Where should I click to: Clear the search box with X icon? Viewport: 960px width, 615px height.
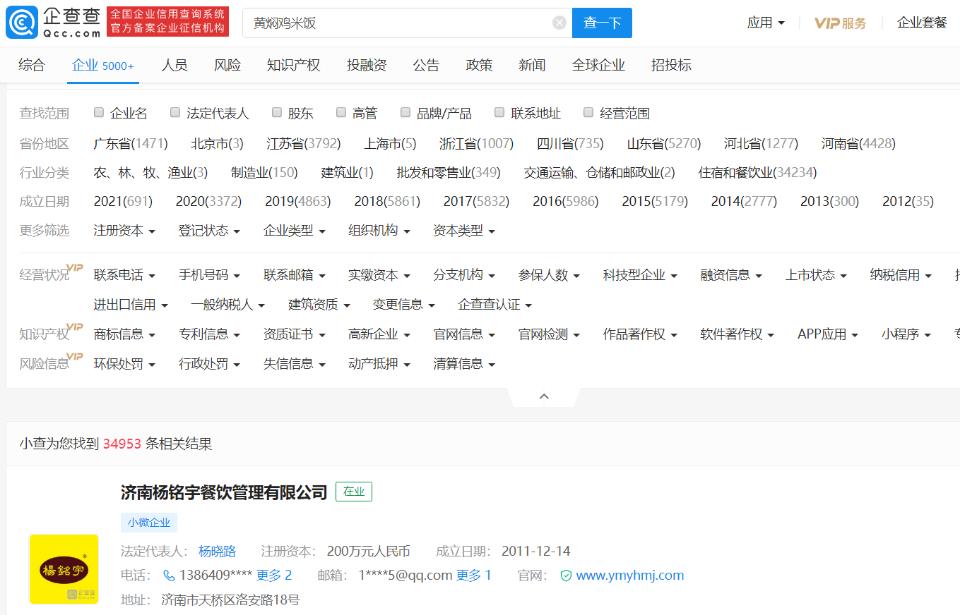tap(559, 23)
